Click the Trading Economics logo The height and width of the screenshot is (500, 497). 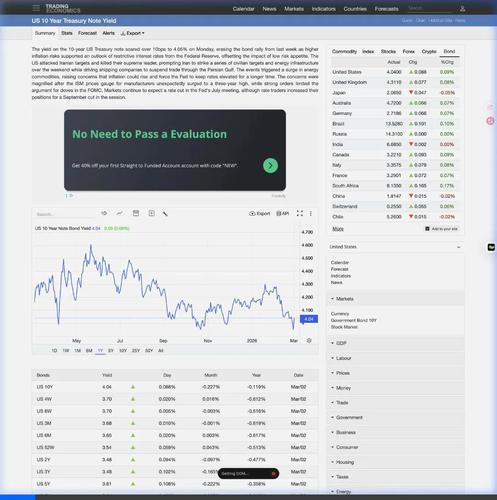pos(63,8)
